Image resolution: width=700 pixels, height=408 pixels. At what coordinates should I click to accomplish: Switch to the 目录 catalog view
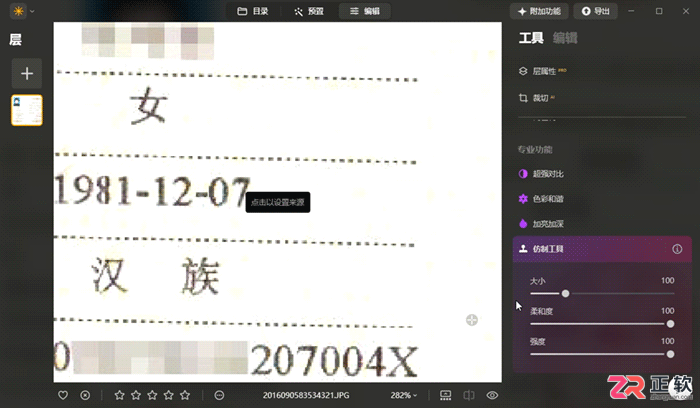253,11
